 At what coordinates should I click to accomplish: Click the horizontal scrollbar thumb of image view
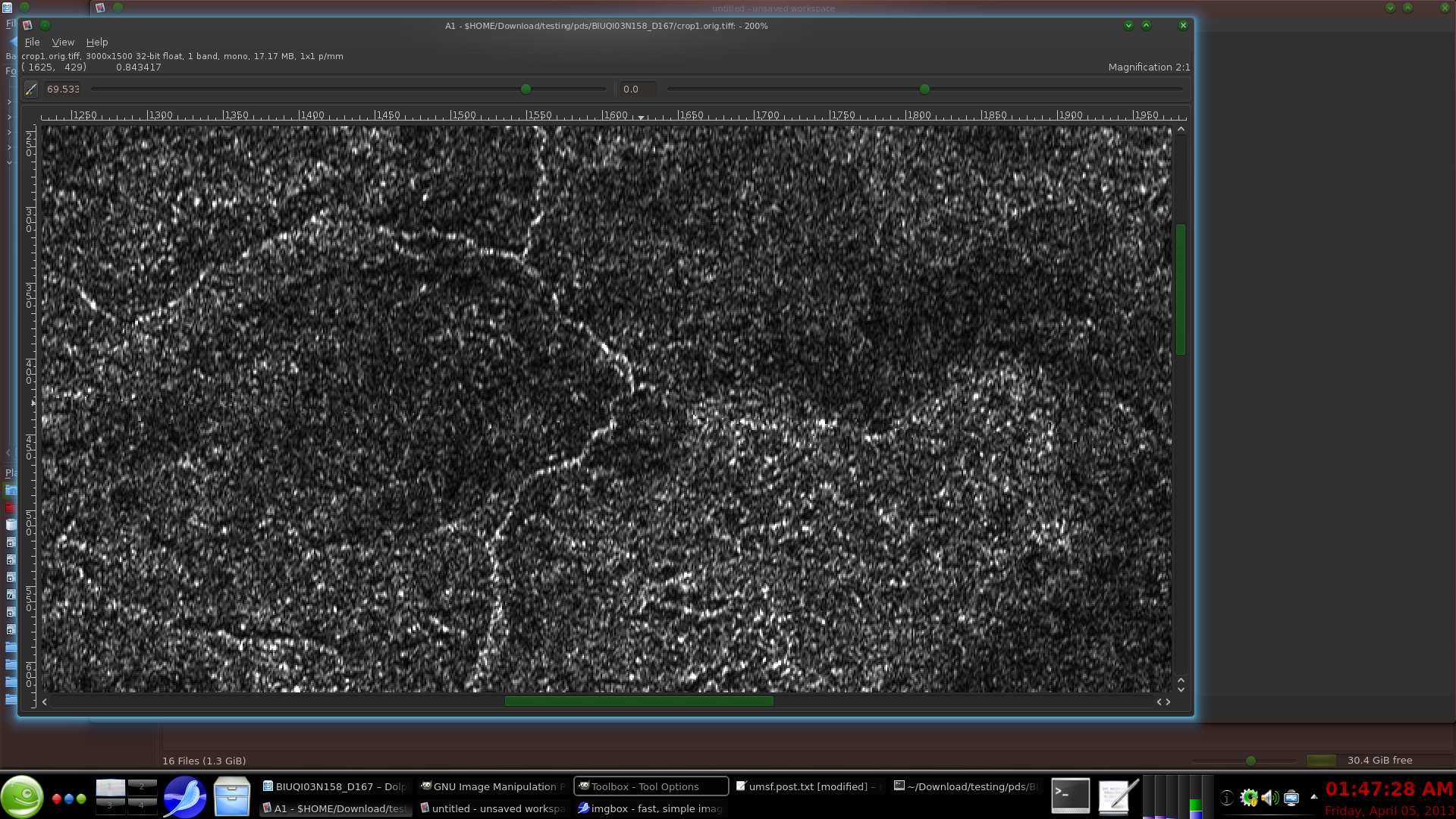(x=639, y=701)
